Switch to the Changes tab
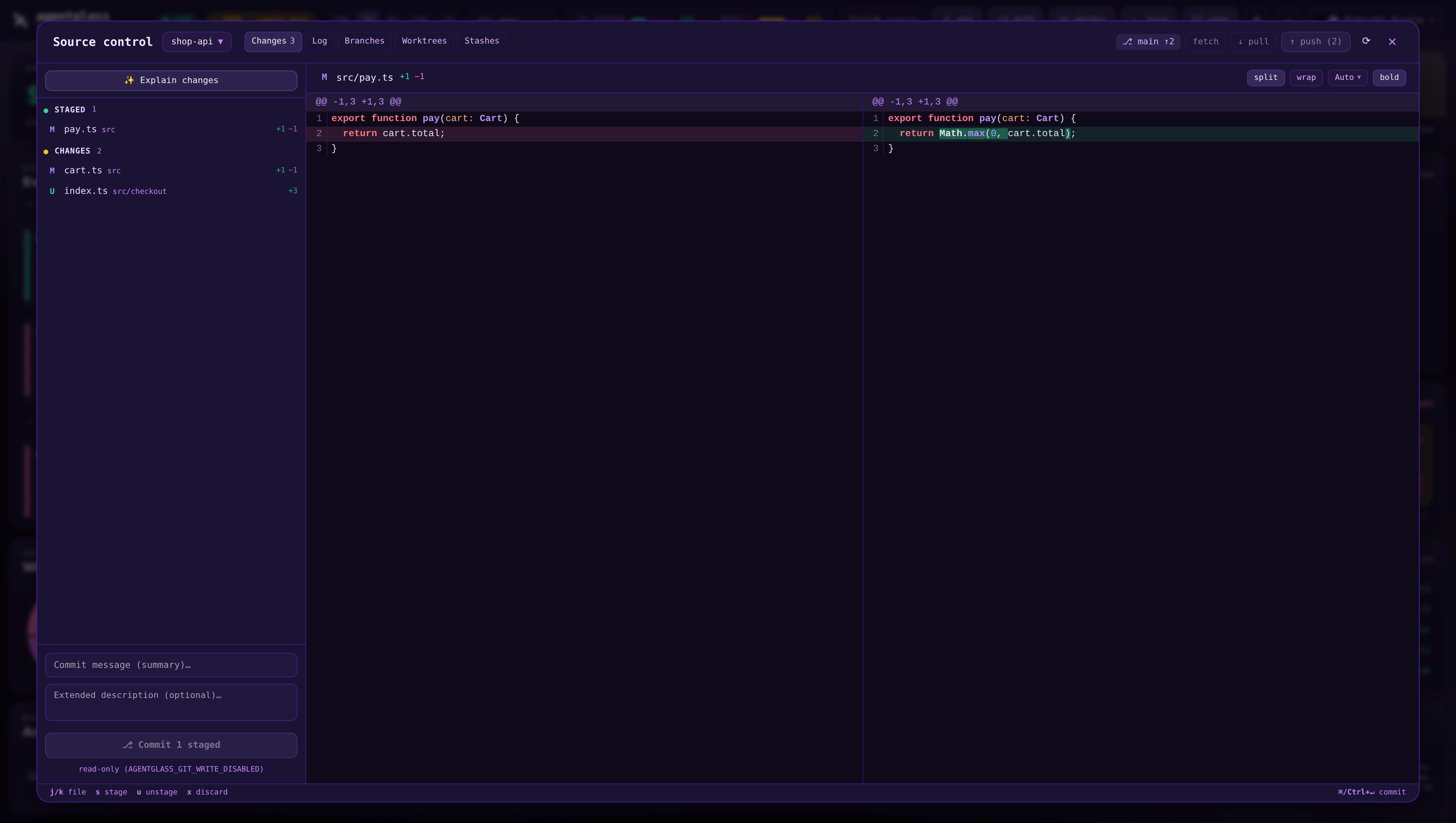 273,41
